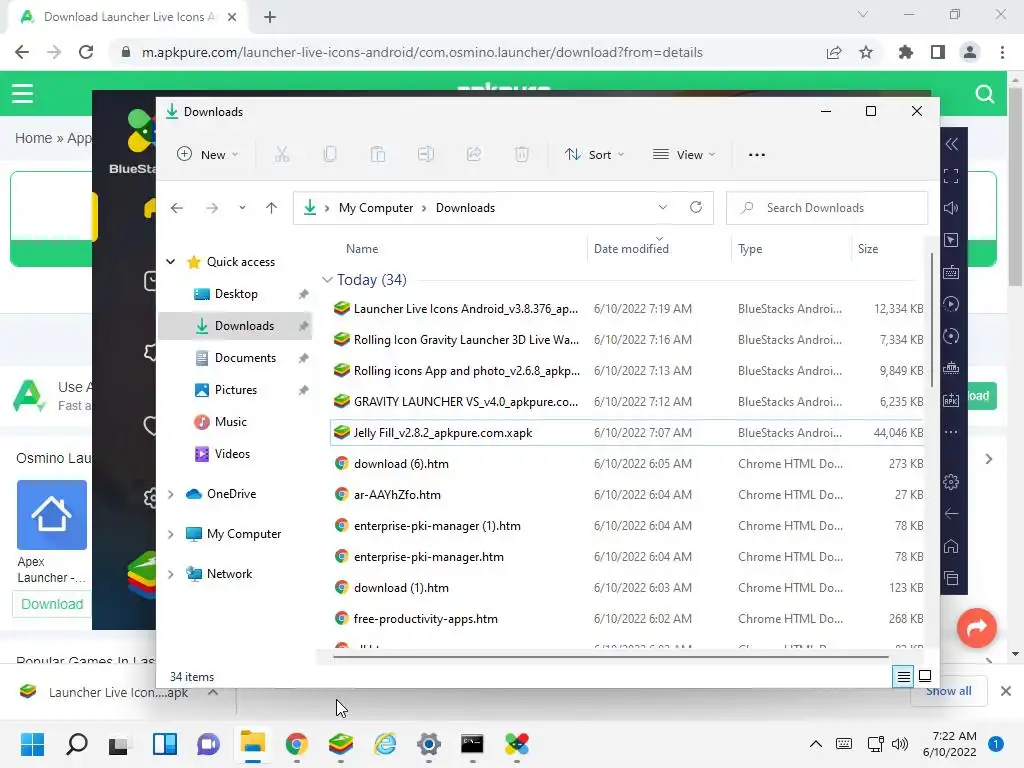Sort by Date modified column header

point(631,249)
